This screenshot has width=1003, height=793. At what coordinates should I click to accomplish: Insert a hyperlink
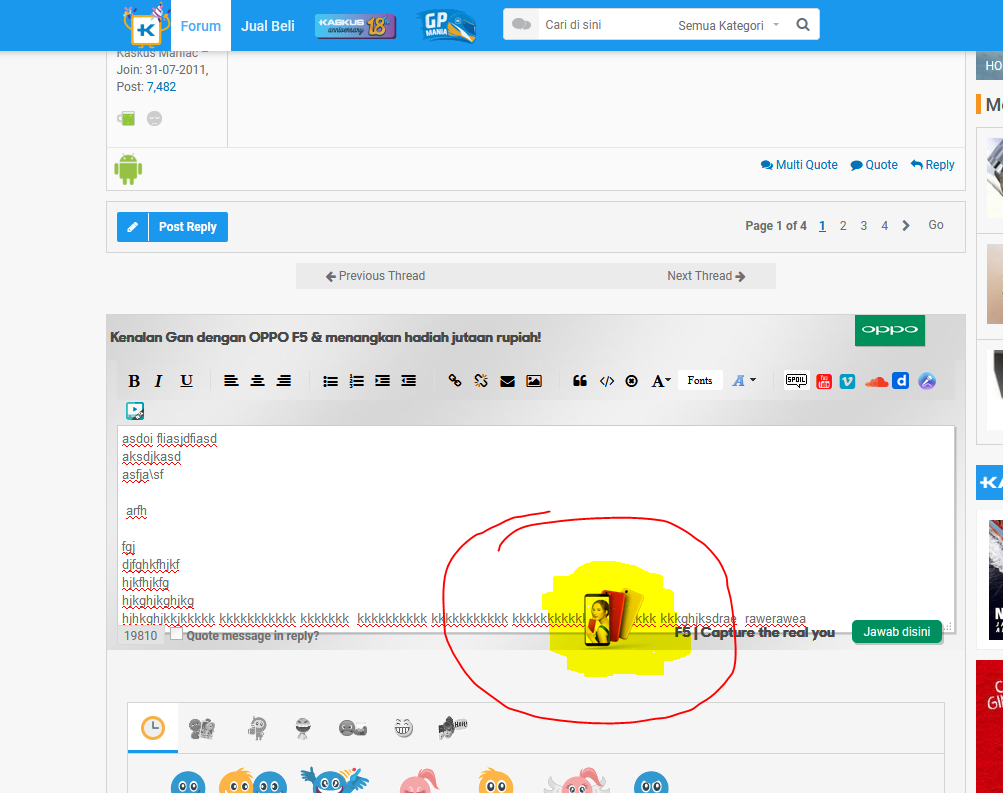pos(455,381)
